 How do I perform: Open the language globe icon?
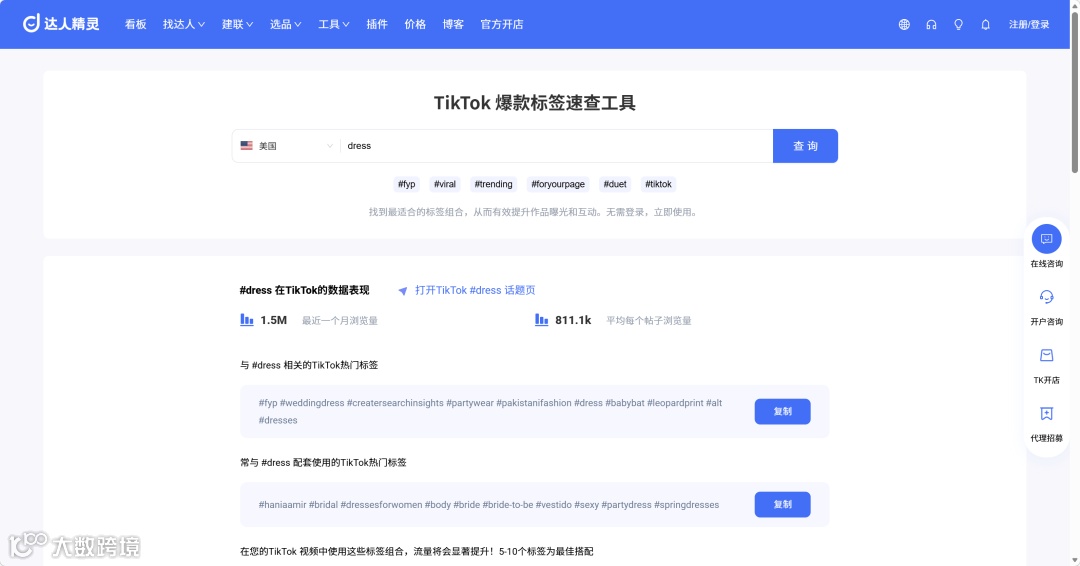[x=904, y=25]
